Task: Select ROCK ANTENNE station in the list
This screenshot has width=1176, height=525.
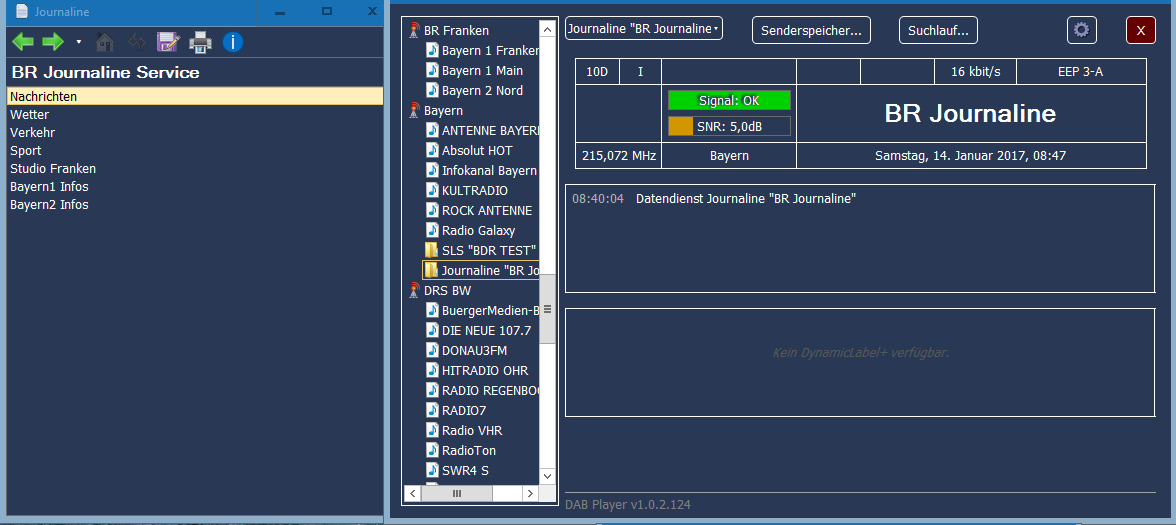Action: tap(486, 211)
